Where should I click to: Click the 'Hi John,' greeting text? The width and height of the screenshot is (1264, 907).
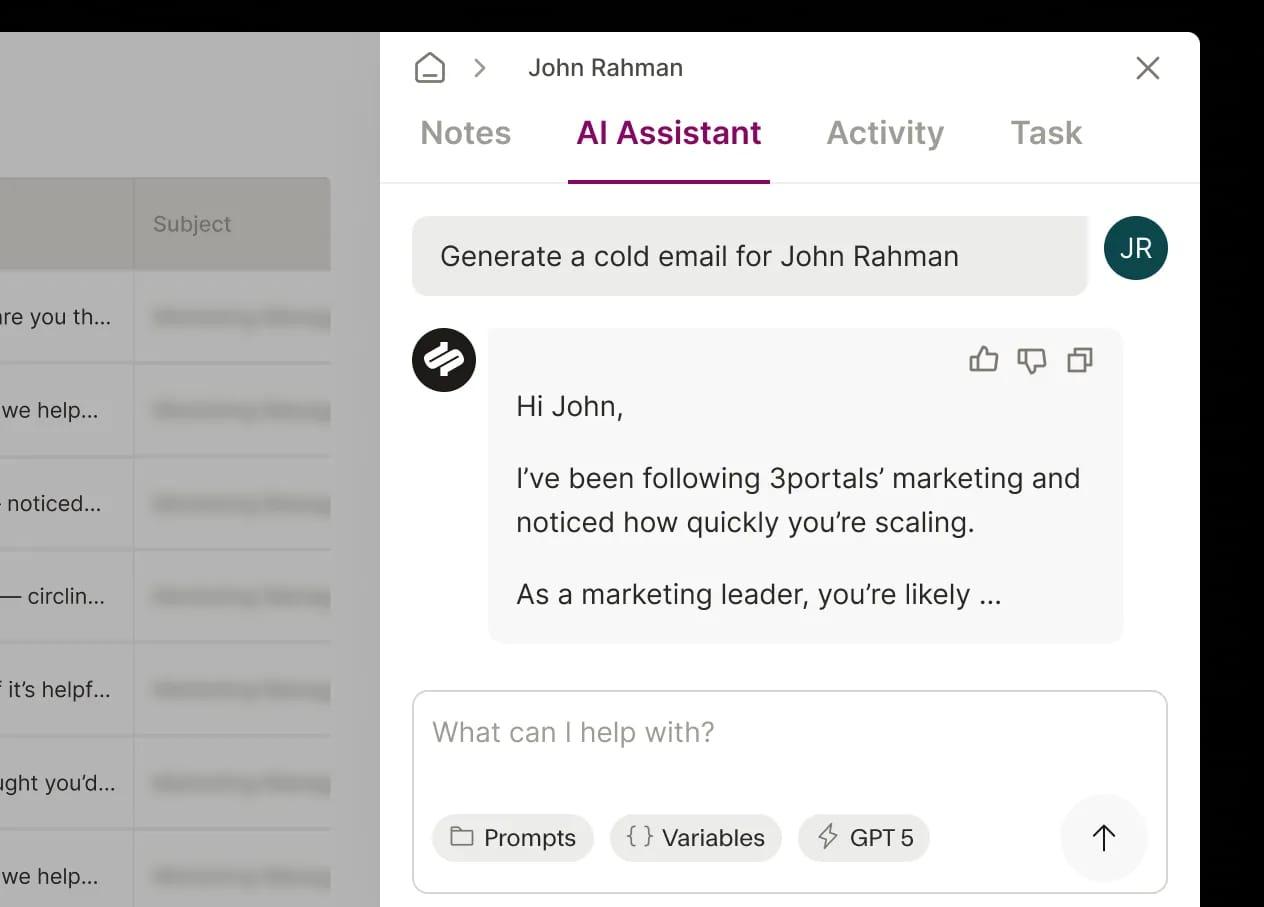click(x=570, y=407)
